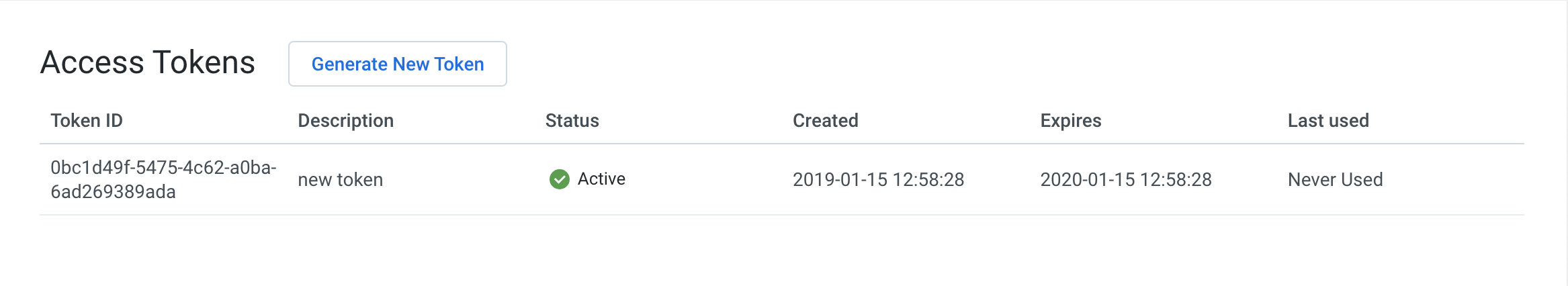Click the Generate New Token button
The width and height of the screenshot is (1568, 286).
pos(398,64)
